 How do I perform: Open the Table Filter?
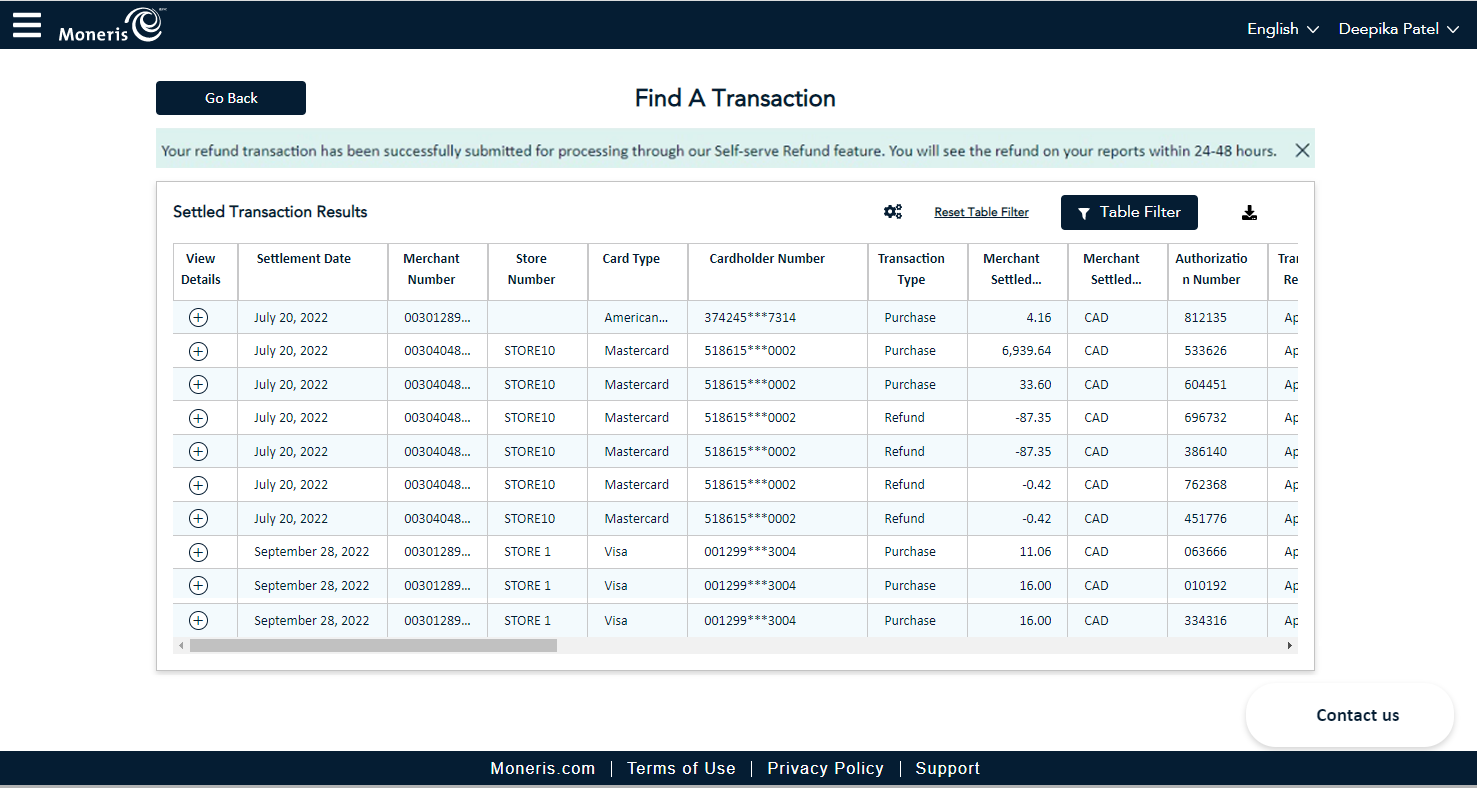[1129, 212]
